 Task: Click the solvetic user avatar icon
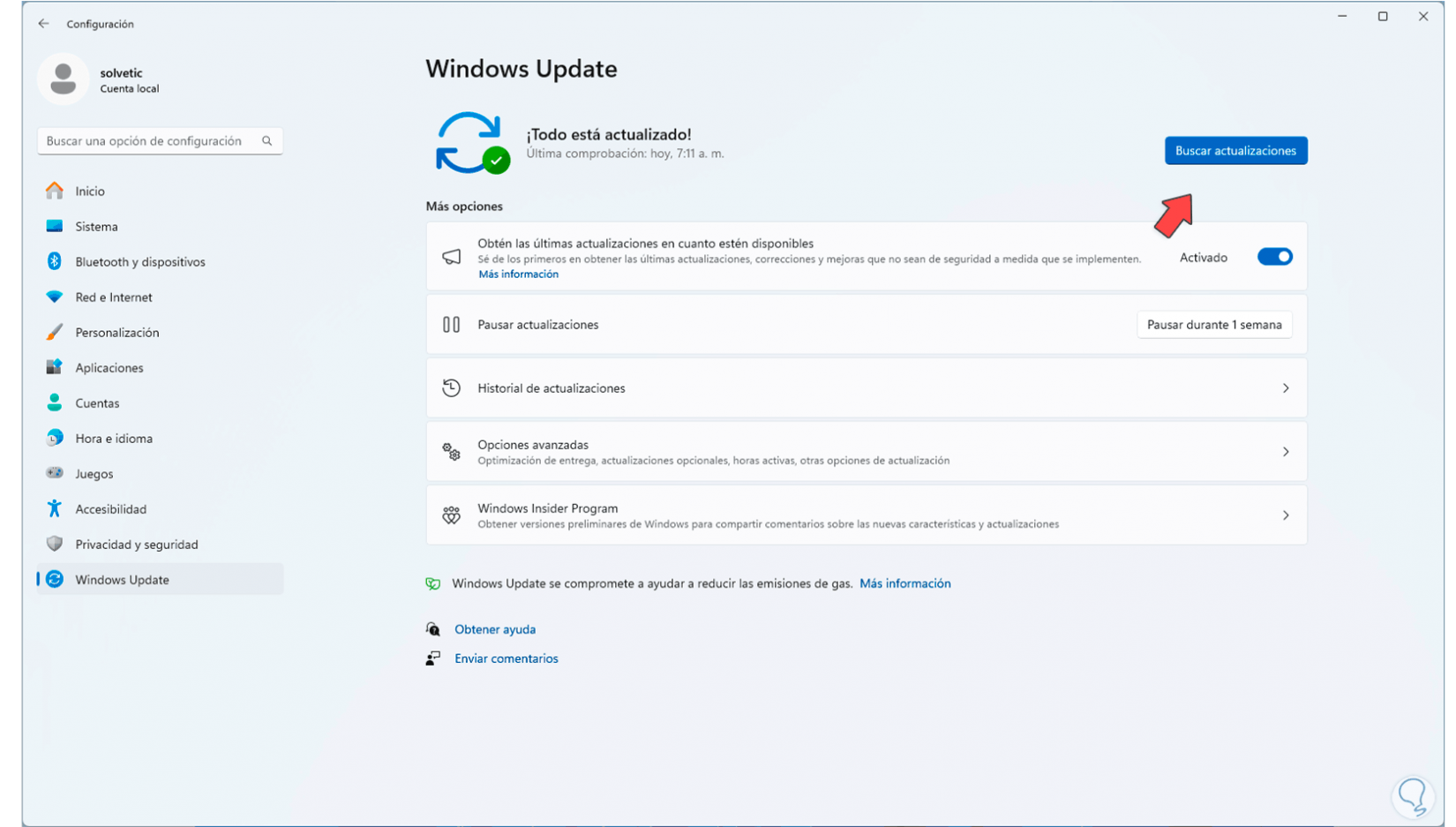tap(63, 79)
